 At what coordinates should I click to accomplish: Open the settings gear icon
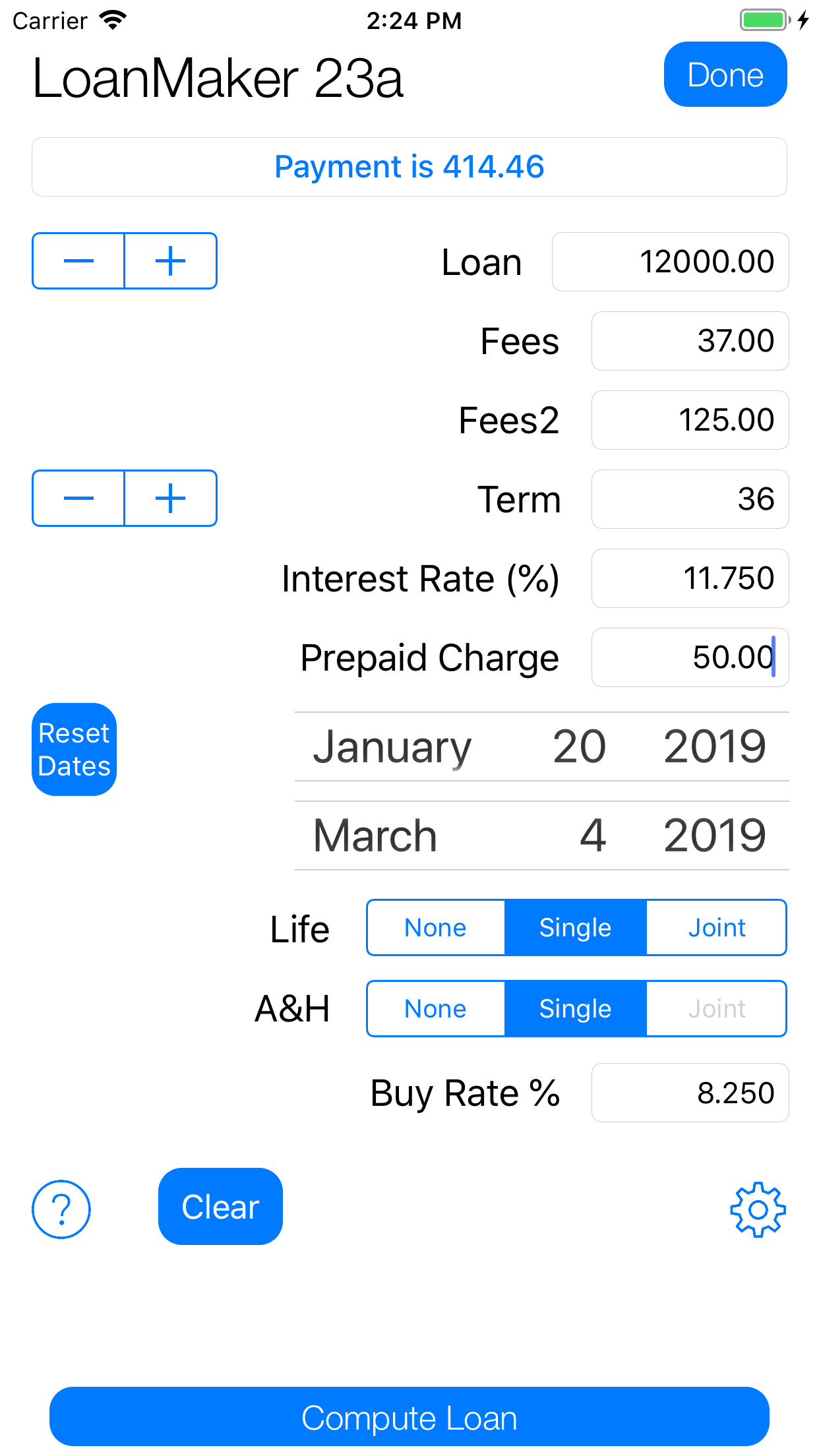(758, 1209)
